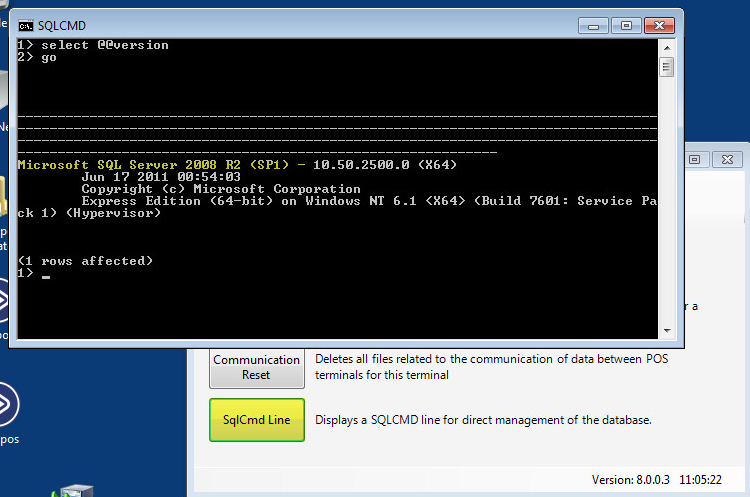The height and width of the screenshot is (497, 750).
Task: Maximize the SQLCMD window
Action: click(x=626, y=25)
